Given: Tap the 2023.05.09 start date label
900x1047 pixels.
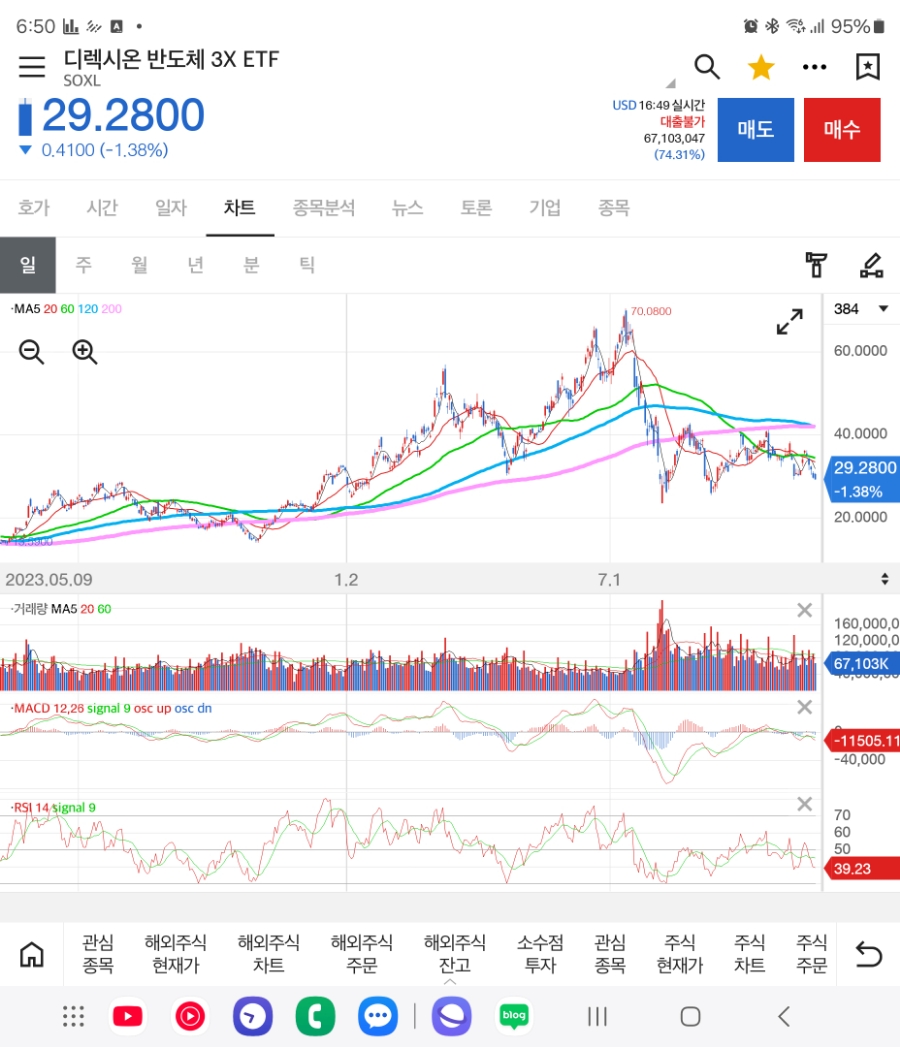Looking at the screenshot, I should pyautogui.click(x=49, y=580).
